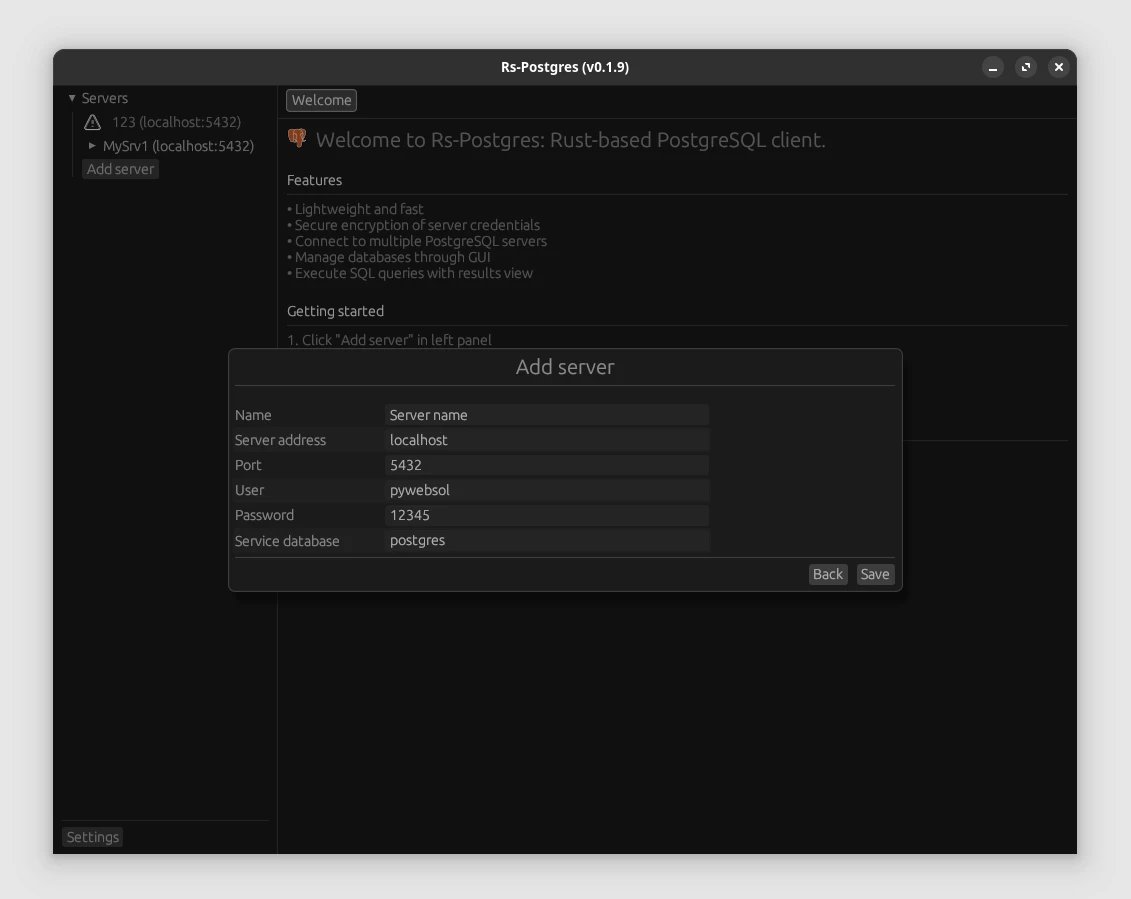Expand the MySrv1 (localhost:5432) server entry
1131x899 pixels.
click(x=91, y=145)
